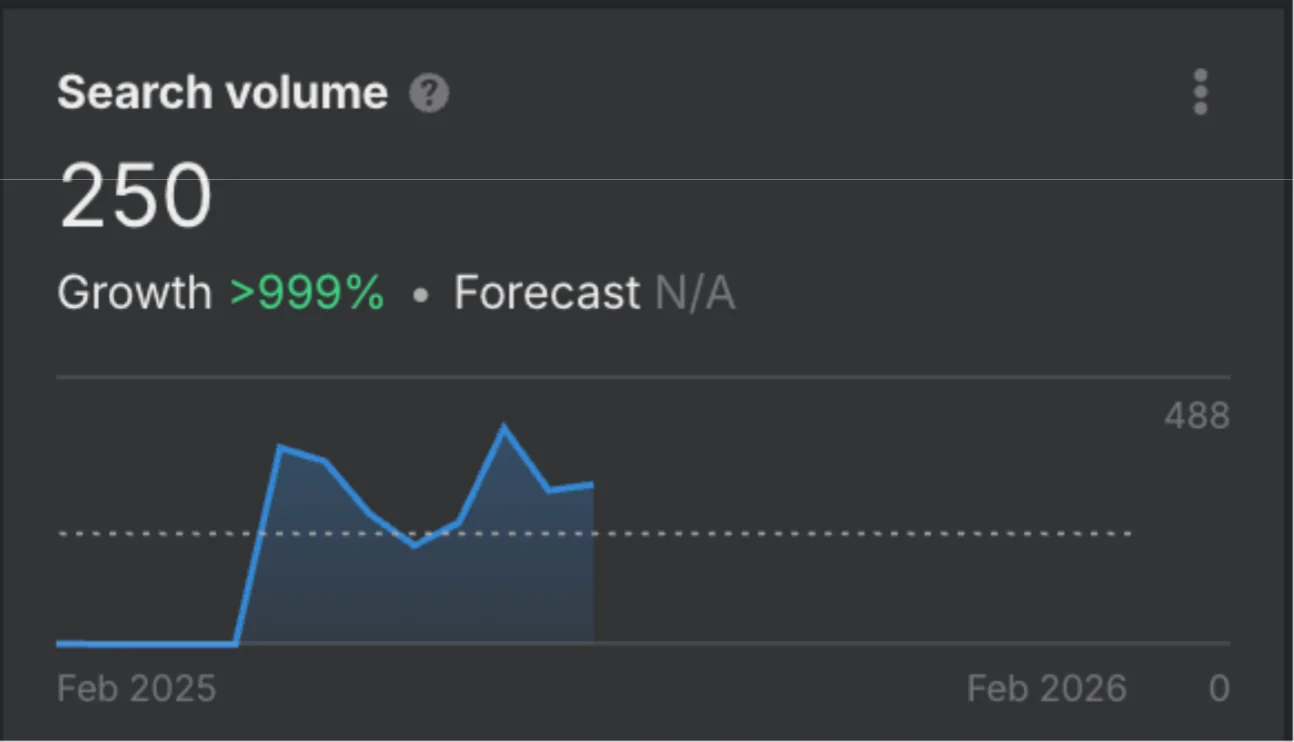Image resolution: width=1294 pixels, height=742 pixels.
Task: Click the "Feb 2025" axis label
Action: (x=136, y=689)
